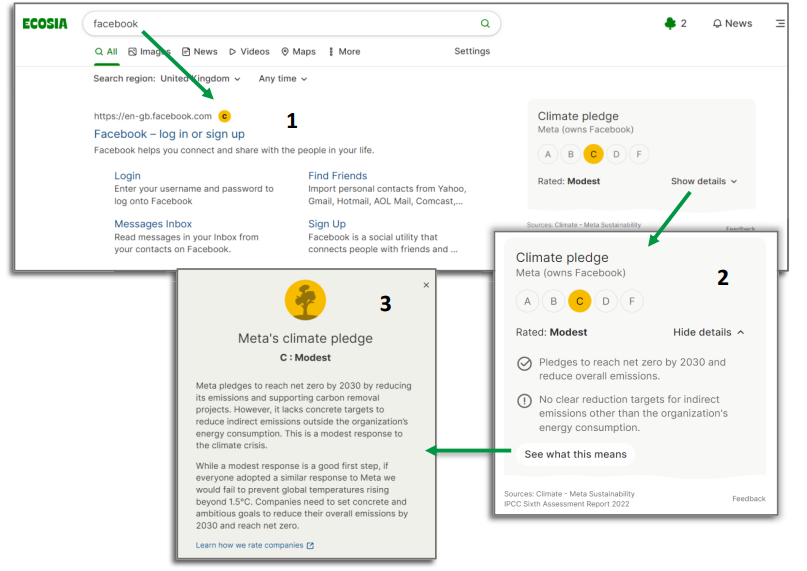Screen dimensions: 807x571
Task: Open the tree counter icon
Action: (x=670, y=24)
